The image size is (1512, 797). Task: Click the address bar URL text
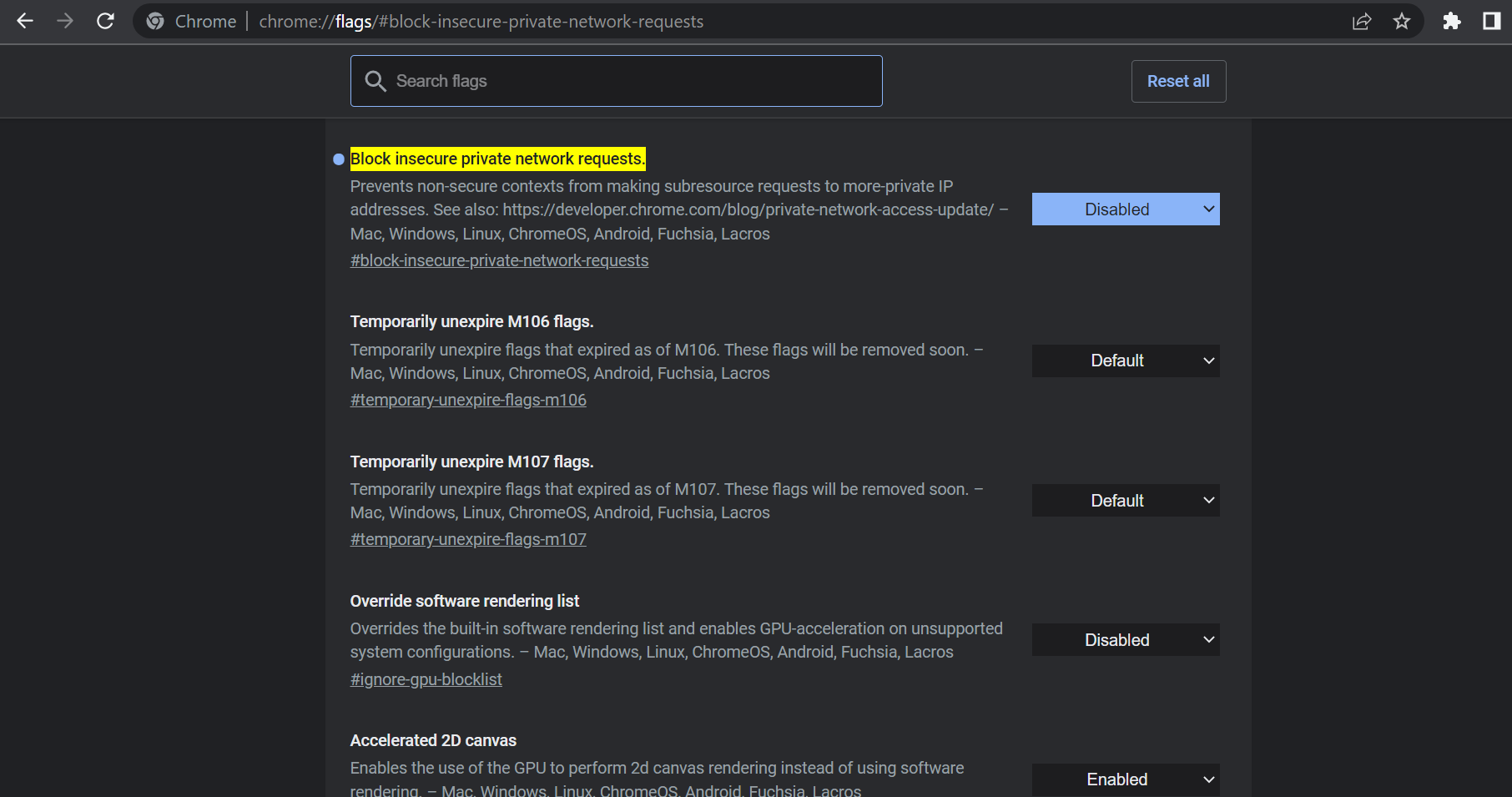pyautogui.click(x=481, y=22)
